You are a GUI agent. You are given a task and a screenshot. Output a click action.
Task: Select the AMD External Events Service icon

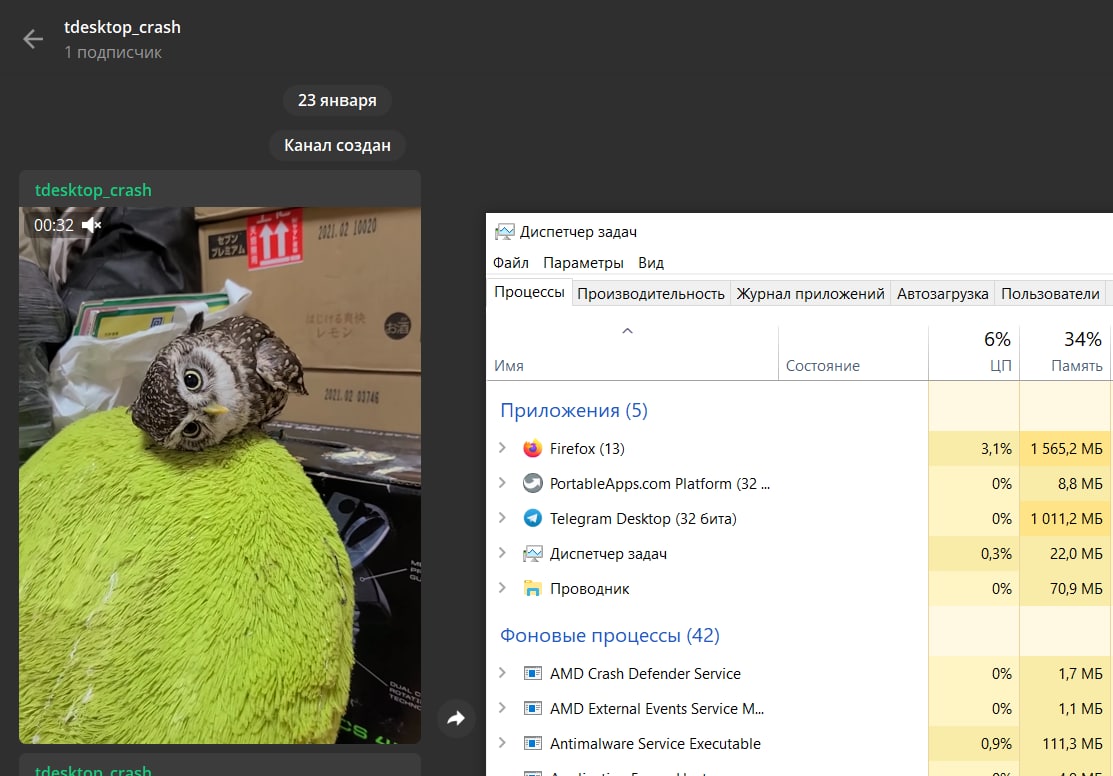[x=532, y=708]
